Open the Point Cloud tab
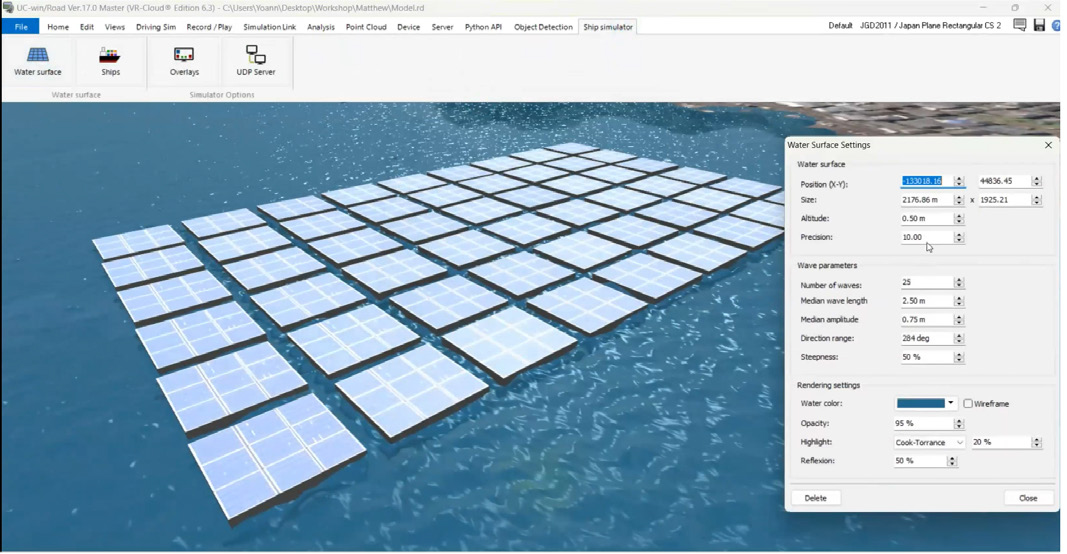Image resolution: width=1067 pixels, height=554 pixels. coord(366,27)
